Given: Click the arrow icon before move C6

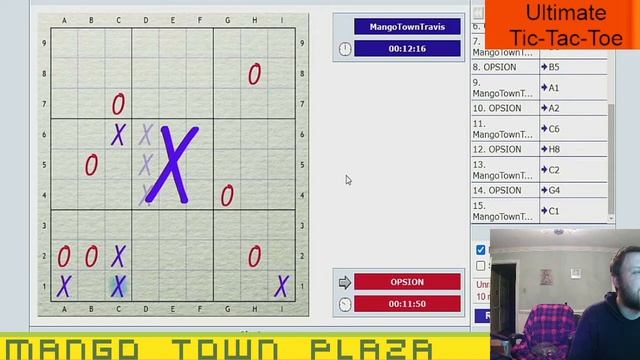Looking at the screenshot, I should coord(544,129).
